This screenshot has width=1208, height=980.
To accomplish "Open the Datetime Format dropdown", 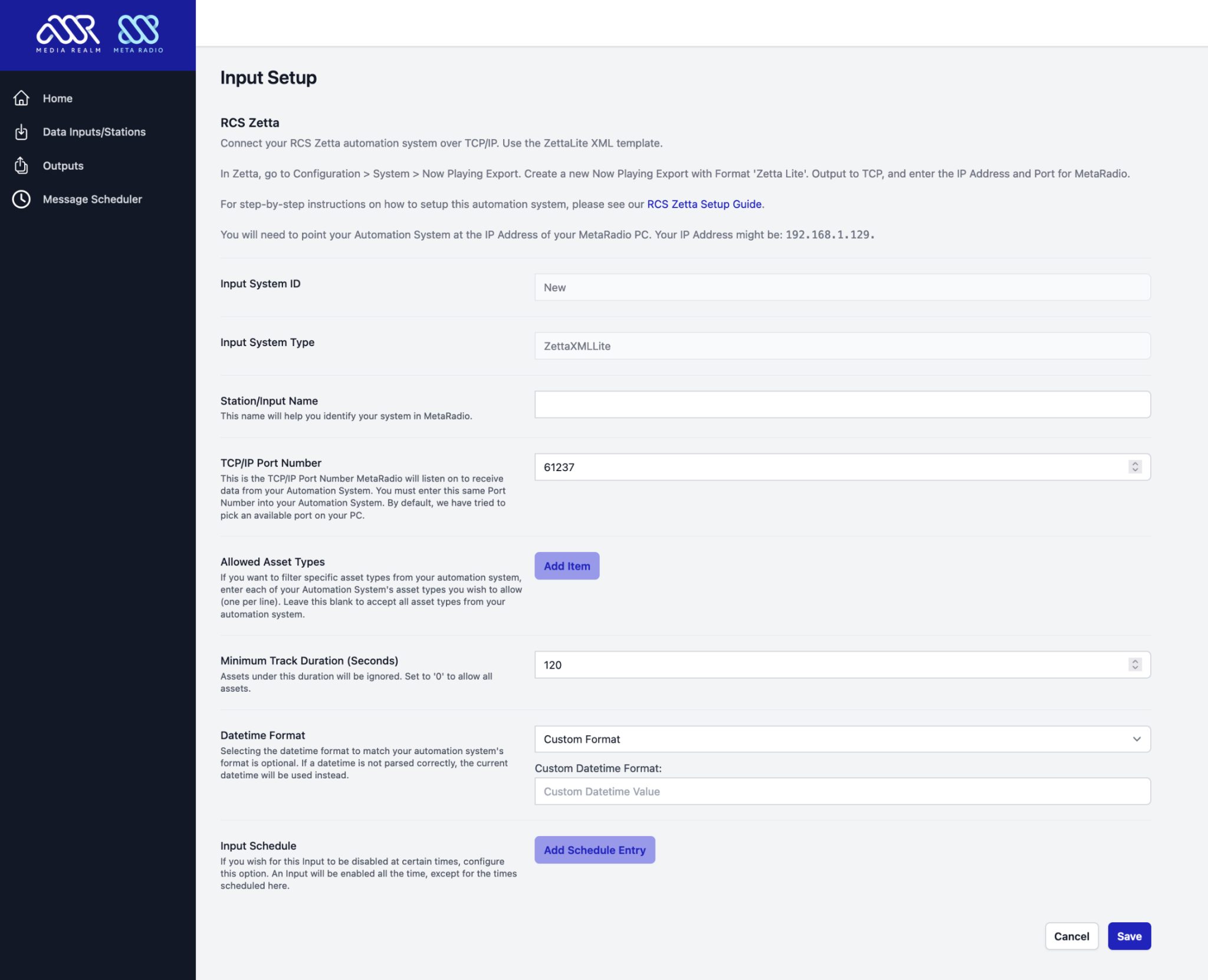I will (842, 739).
